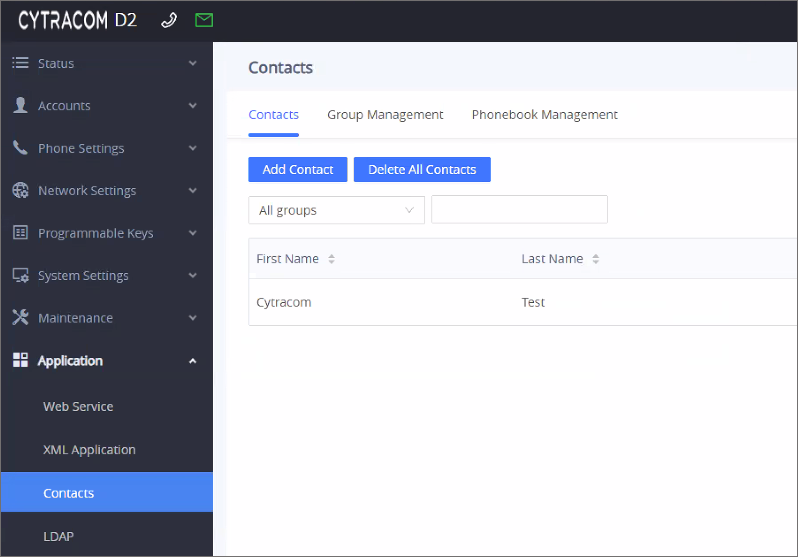Expand the System Settings menu

[106, 276]
